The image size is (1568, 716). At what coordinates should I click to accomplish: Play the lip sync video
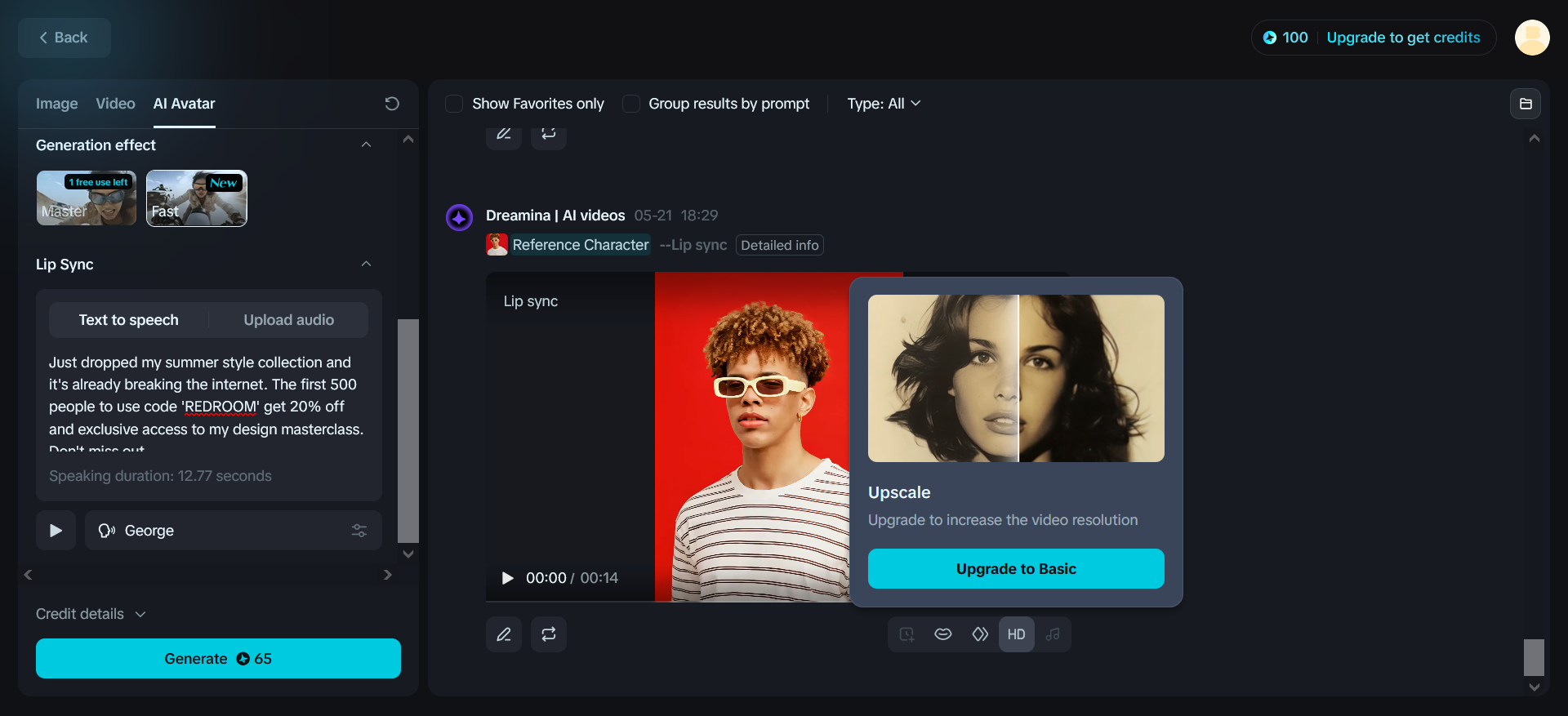click(508, 578)
